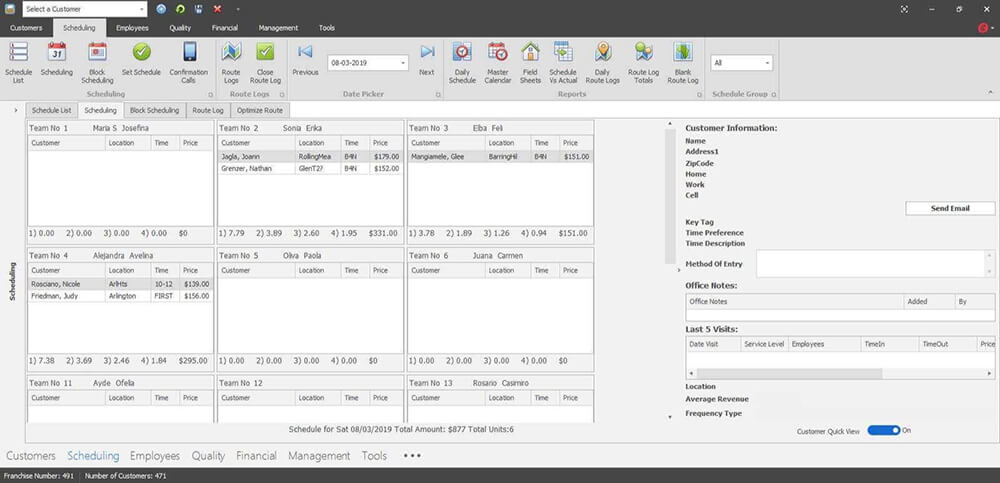This screenshot has height=483, width=1000.
Task: Click the Send Email button
Action: pos(950,208)
